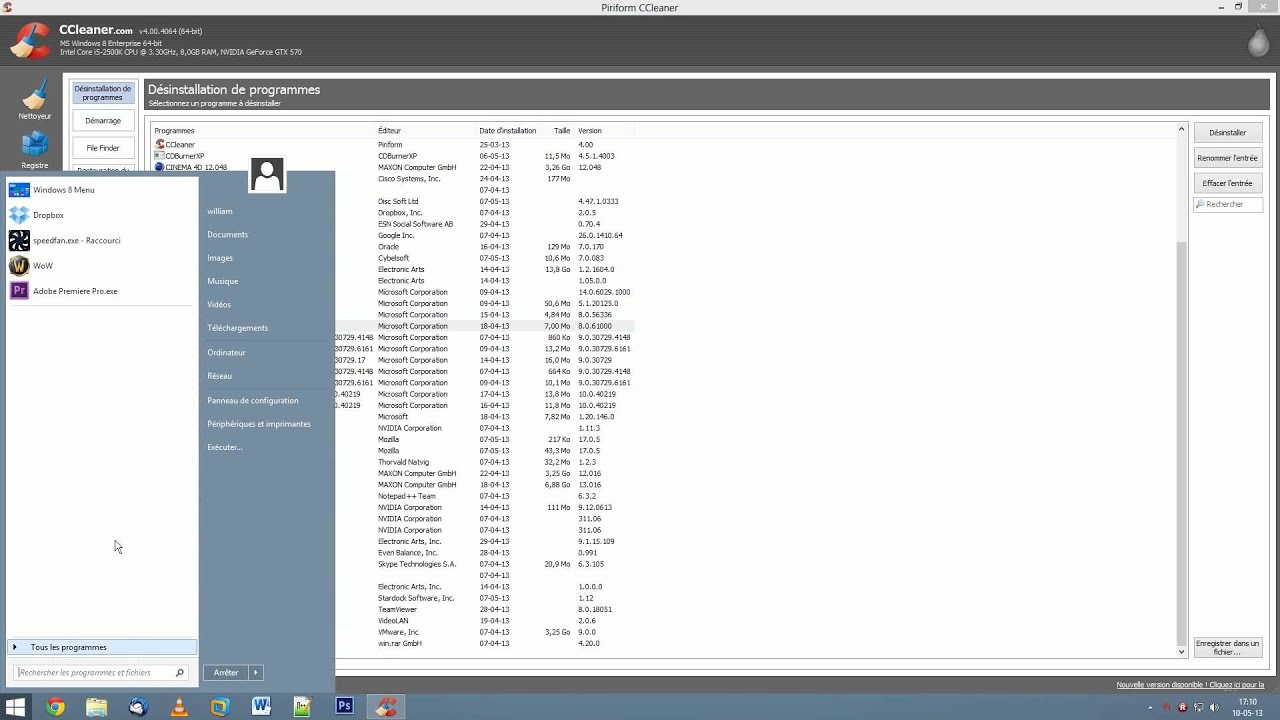This screenshot has height=720, width=1280.
Task: Click the scrollbar up arrow of program list
Action: [1181, 129]
